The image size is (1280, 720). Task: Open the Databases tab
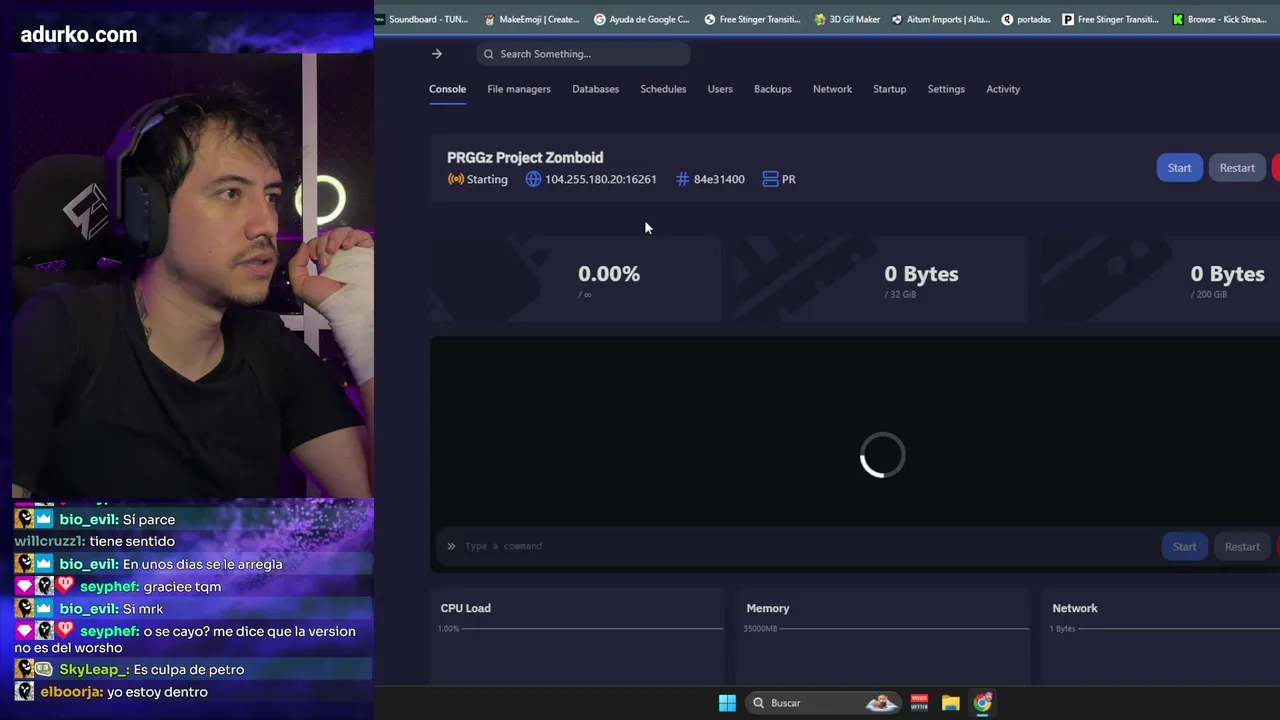pyautogui.click(x=595, y=89)
